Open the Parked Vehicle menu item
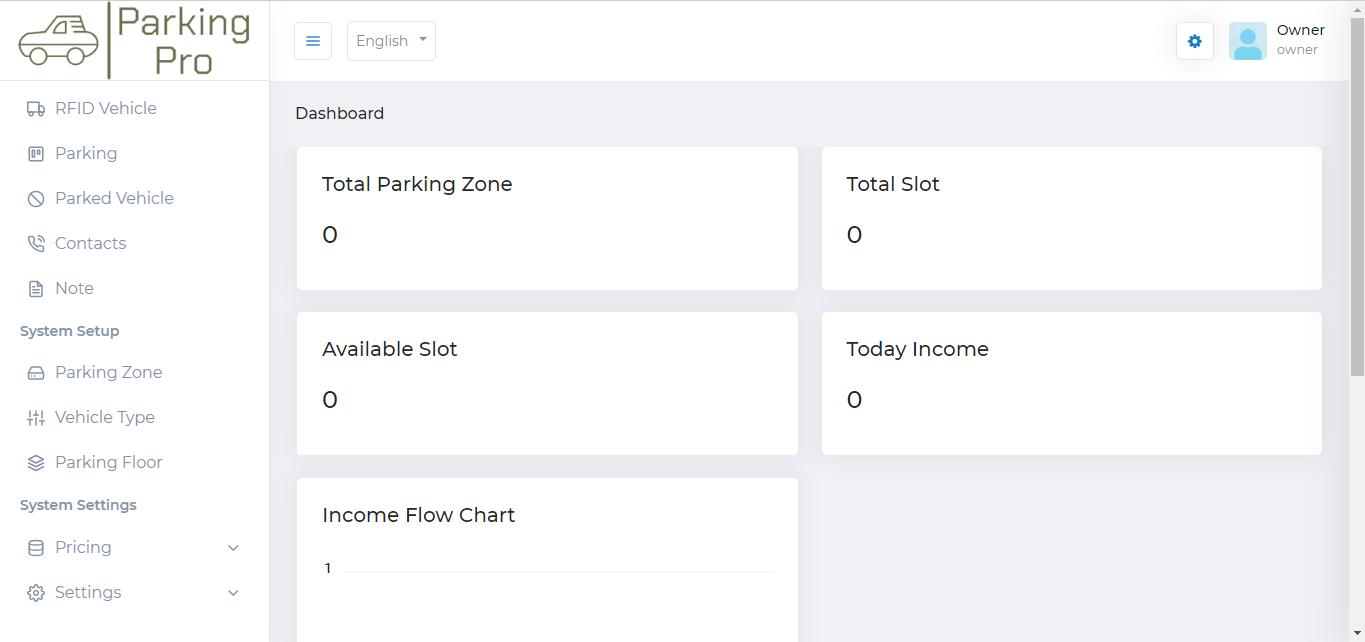Viewport: 1365px width, 642px height. click(114, 198)
